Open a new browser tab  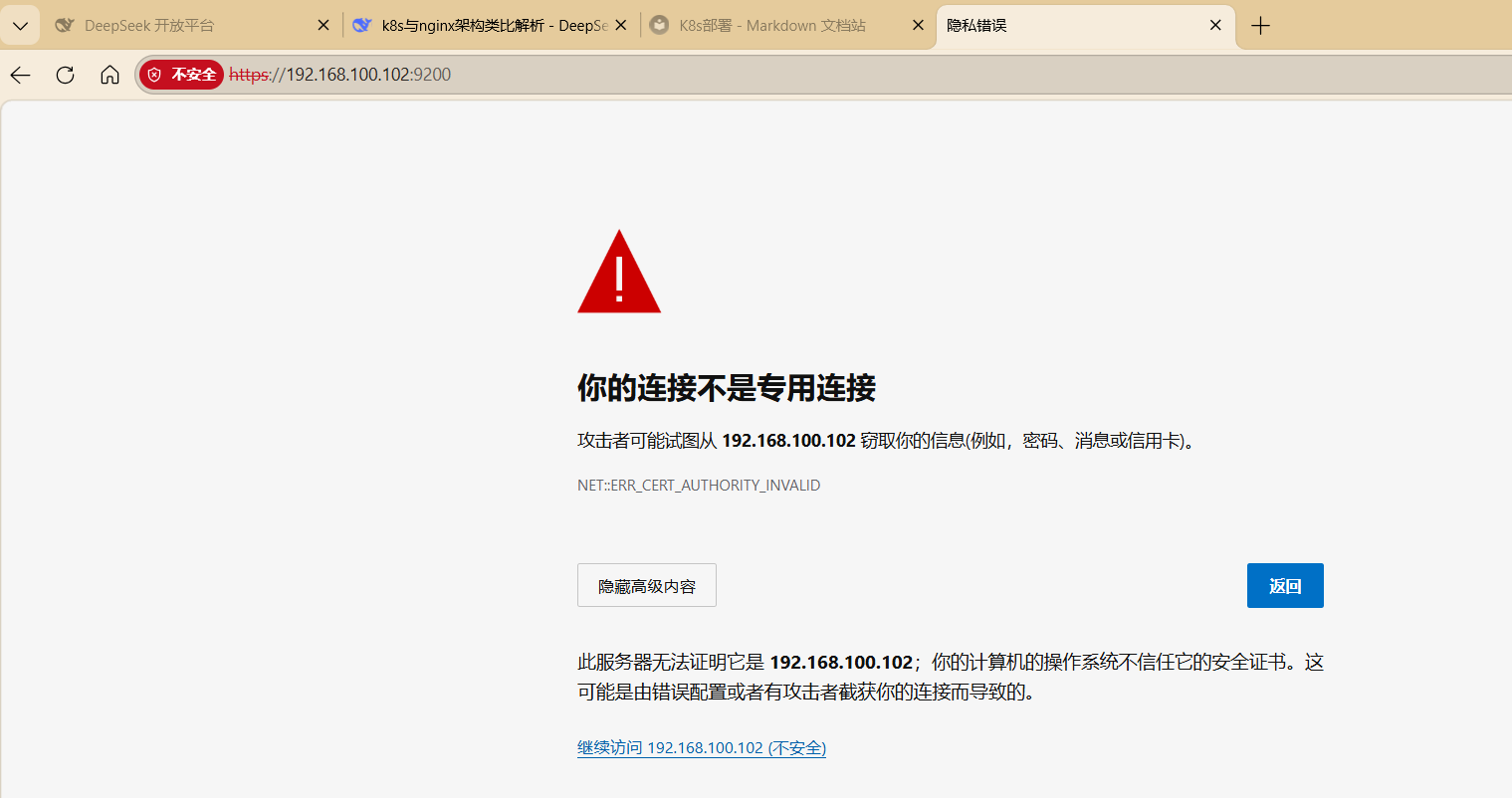(1261, 26)
